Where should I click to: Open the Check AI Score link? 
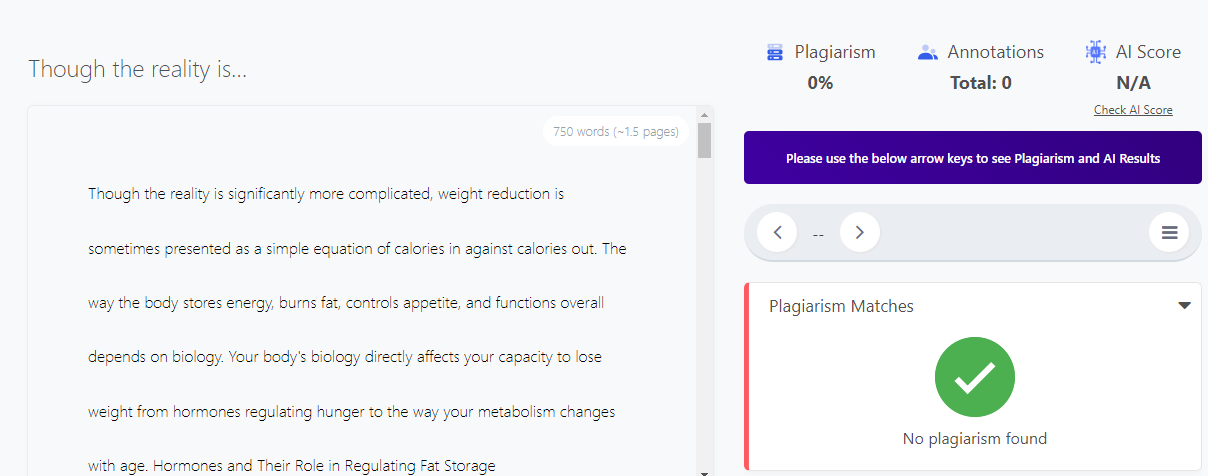point(1133,110)
